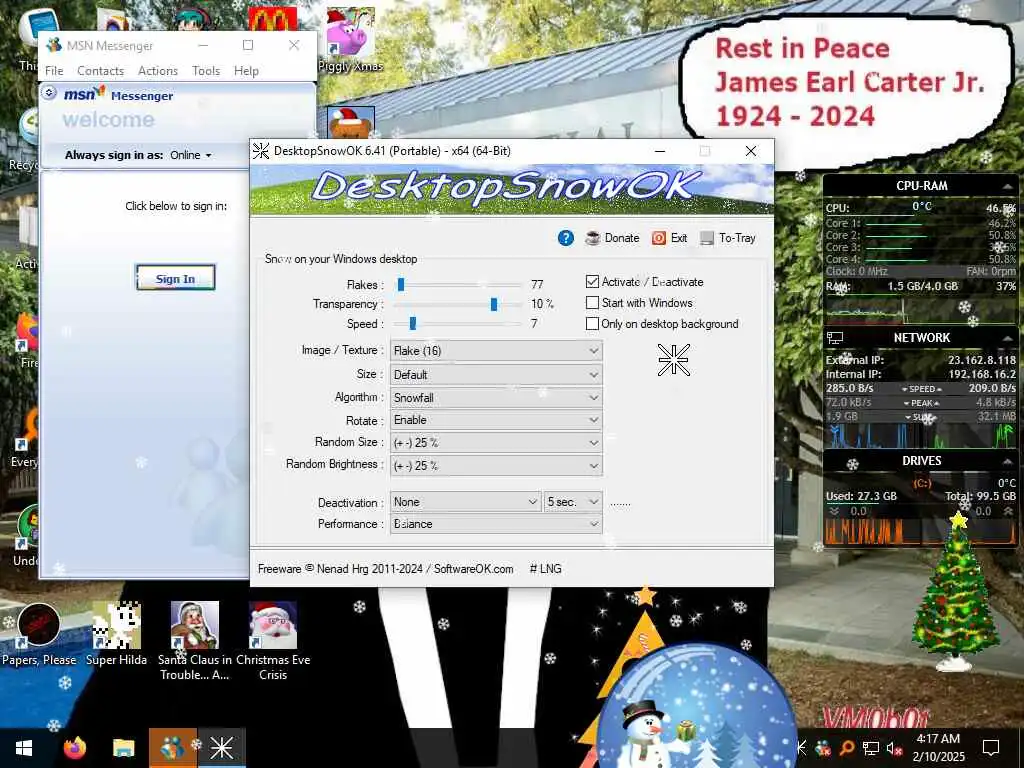Enable Start with Windows checkbox
The image size is (1024, 768).
click(x=592, y=302)
